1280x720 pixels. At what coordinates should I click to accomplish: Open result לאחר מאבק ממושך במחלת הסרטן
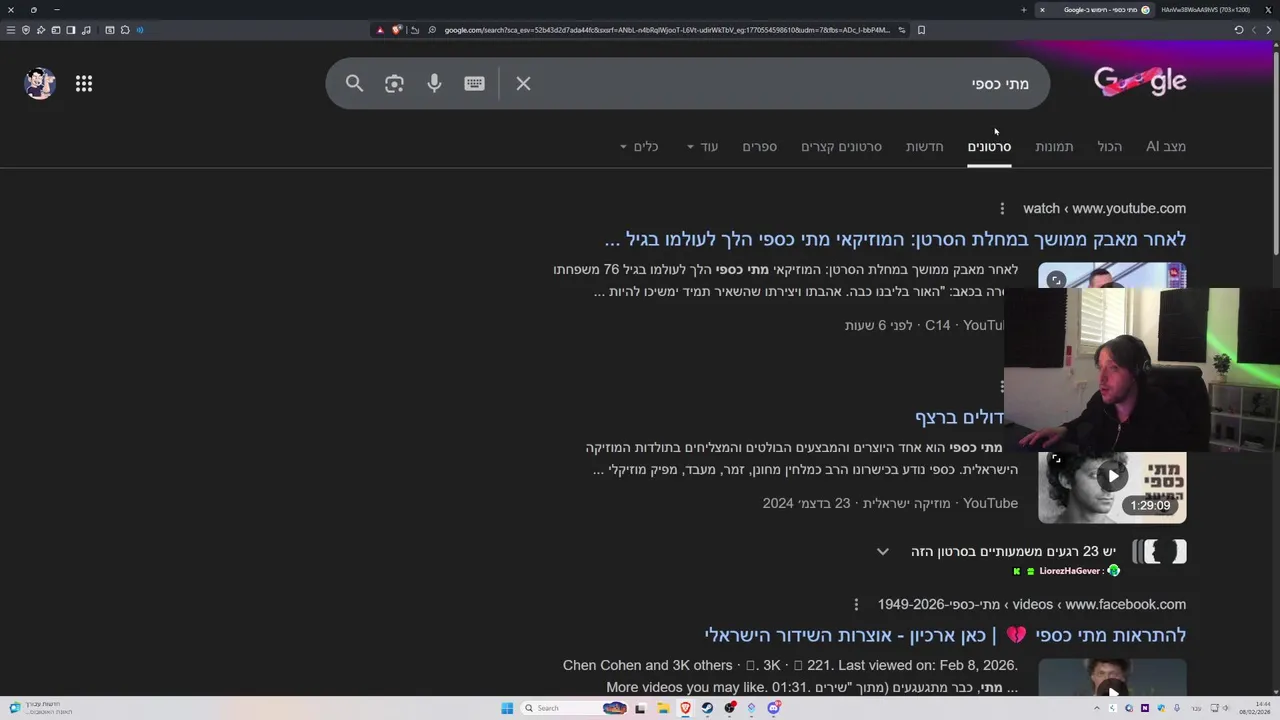(x=895, y=239)
